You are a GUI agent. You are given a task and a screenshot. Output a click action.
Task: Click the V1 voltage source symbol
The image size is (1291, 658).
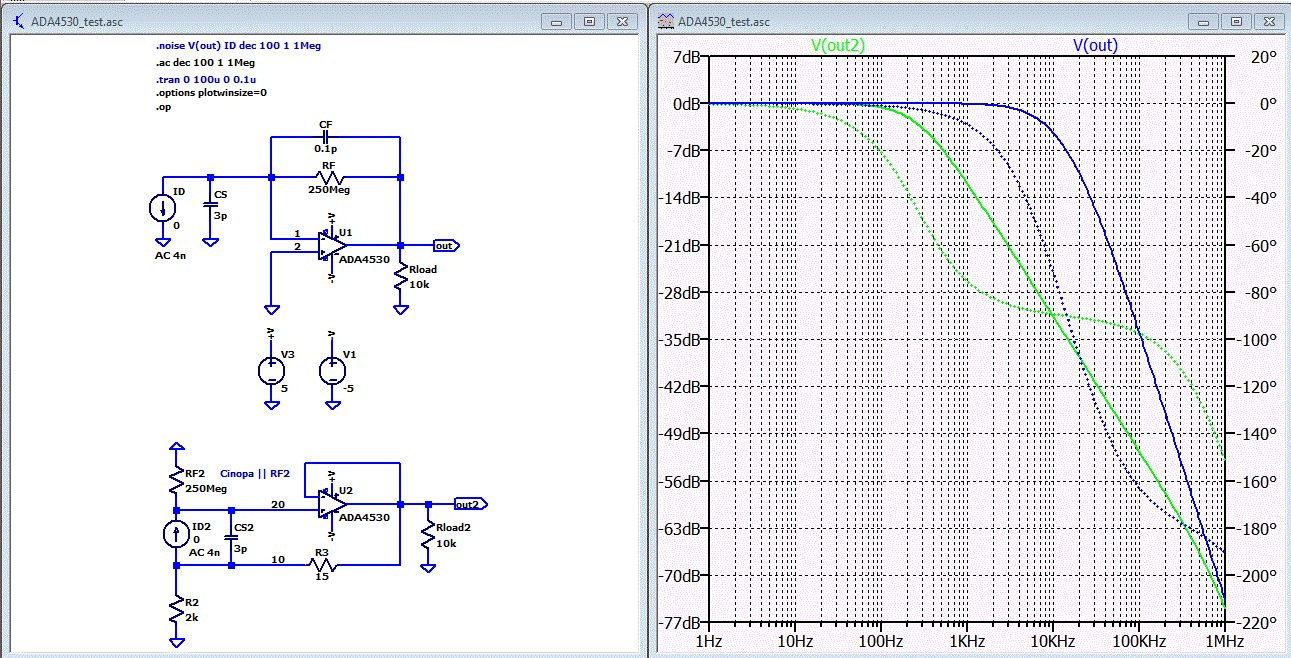pos(333,371)
